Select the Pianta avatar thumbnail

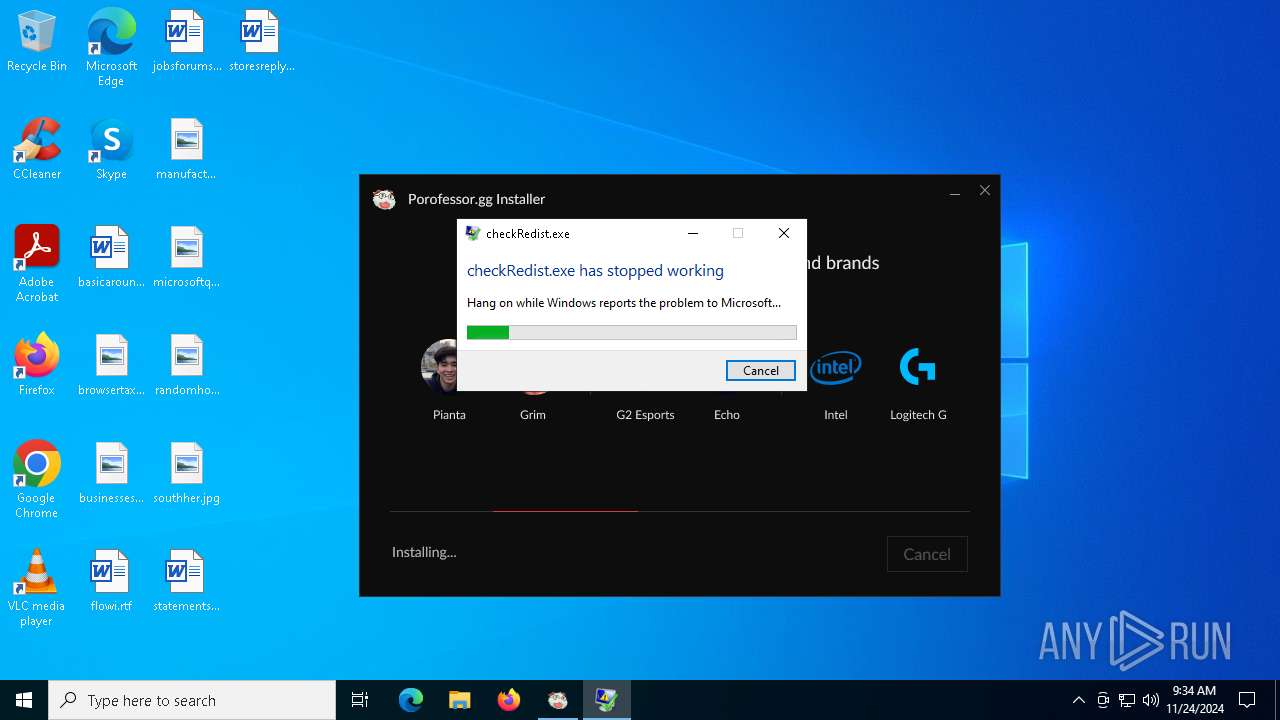(440, 366)
